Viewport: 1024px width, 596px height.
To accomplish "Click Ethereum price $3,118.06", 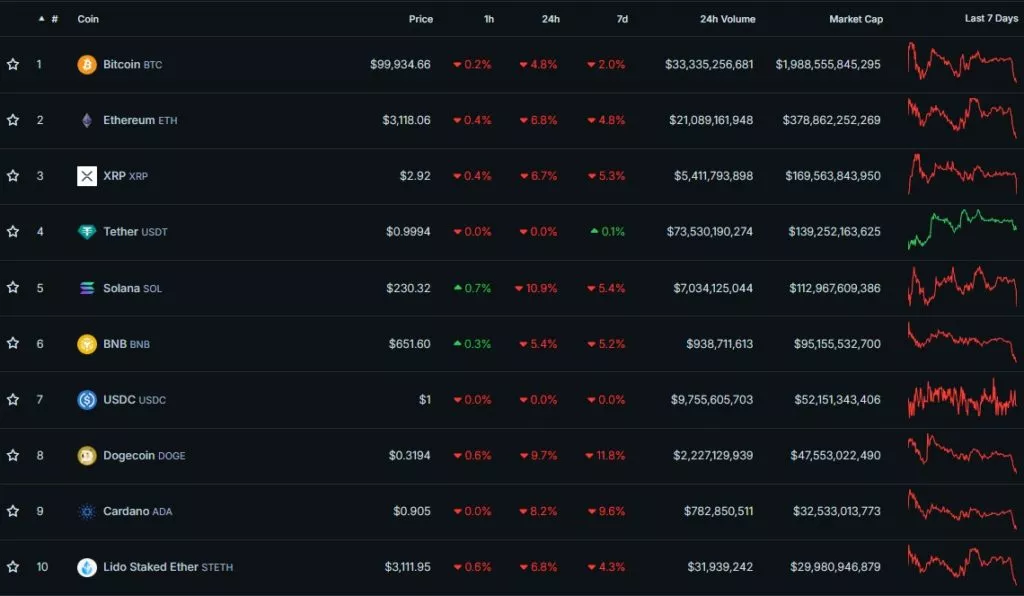I will (406, 120).
